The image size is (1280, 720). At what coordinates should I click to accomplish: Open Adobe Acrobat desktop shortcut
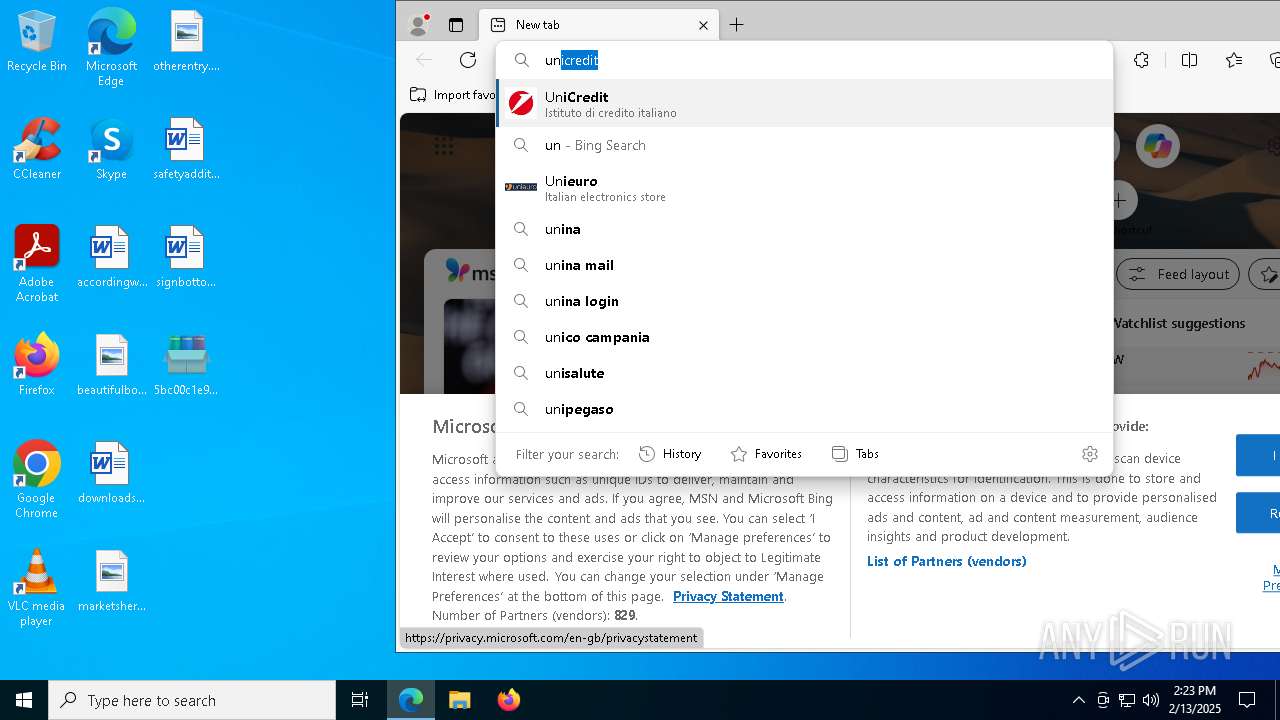pos(37,264)
